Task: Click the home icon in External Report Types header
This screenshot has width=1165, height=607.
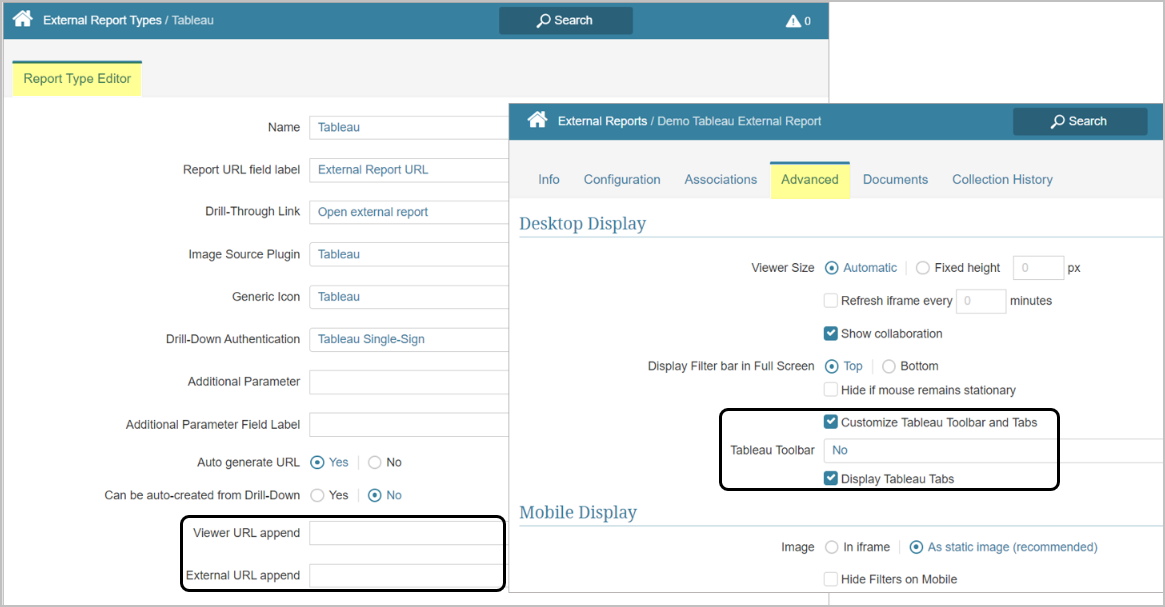Action: click(22, 19)
